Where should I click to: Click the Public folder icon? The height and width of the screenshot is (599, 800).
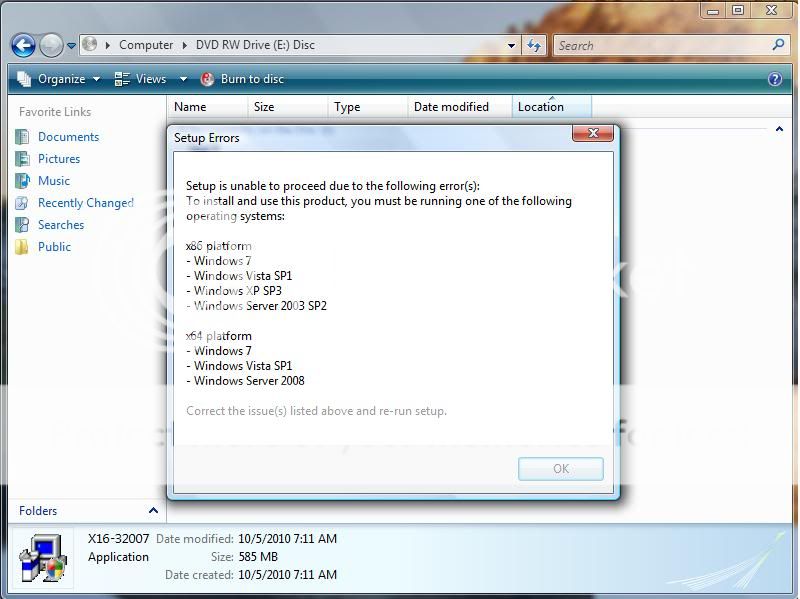pos(22,246)
